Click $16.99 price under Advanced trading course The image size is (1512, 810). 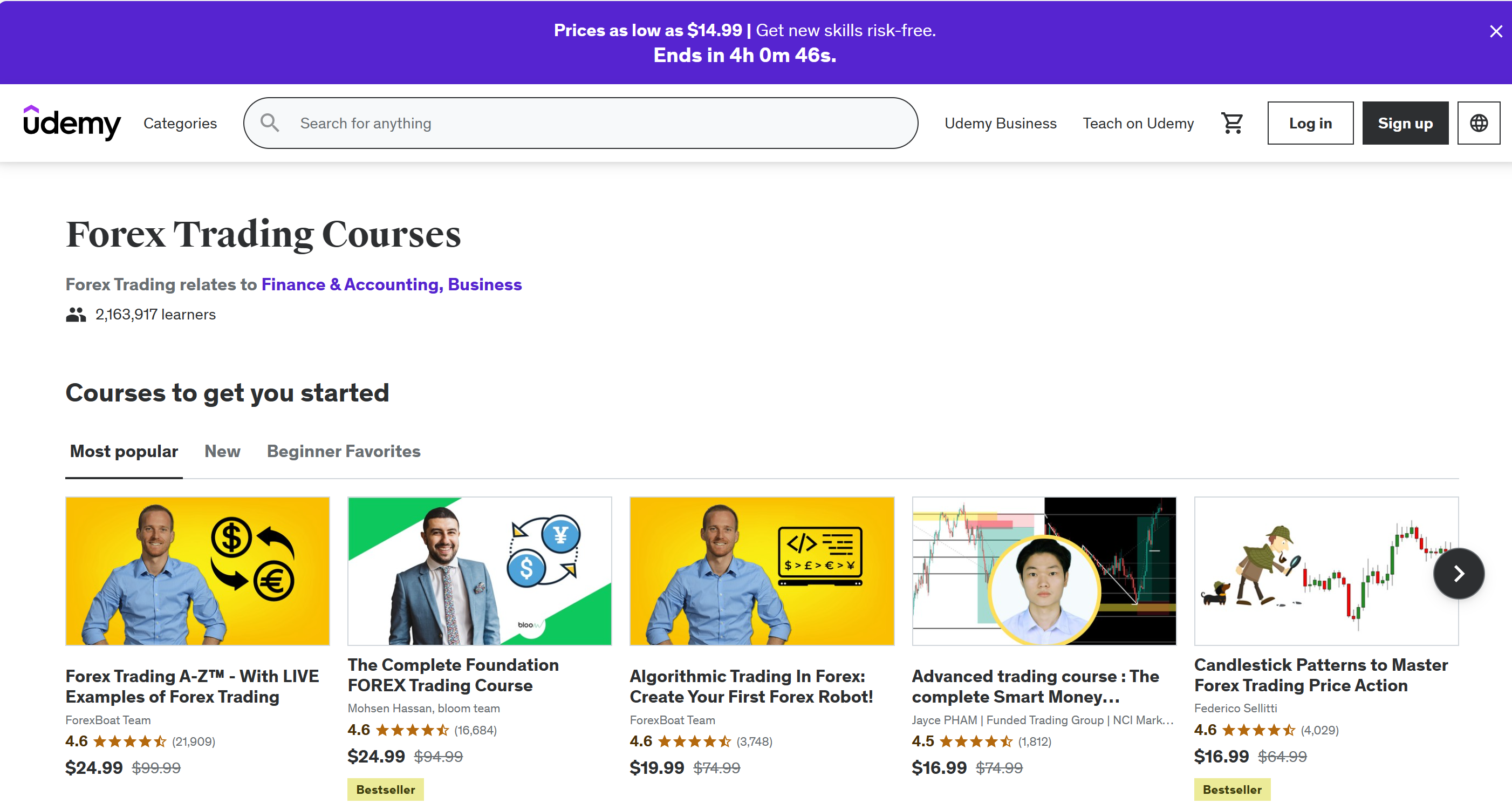939,767
